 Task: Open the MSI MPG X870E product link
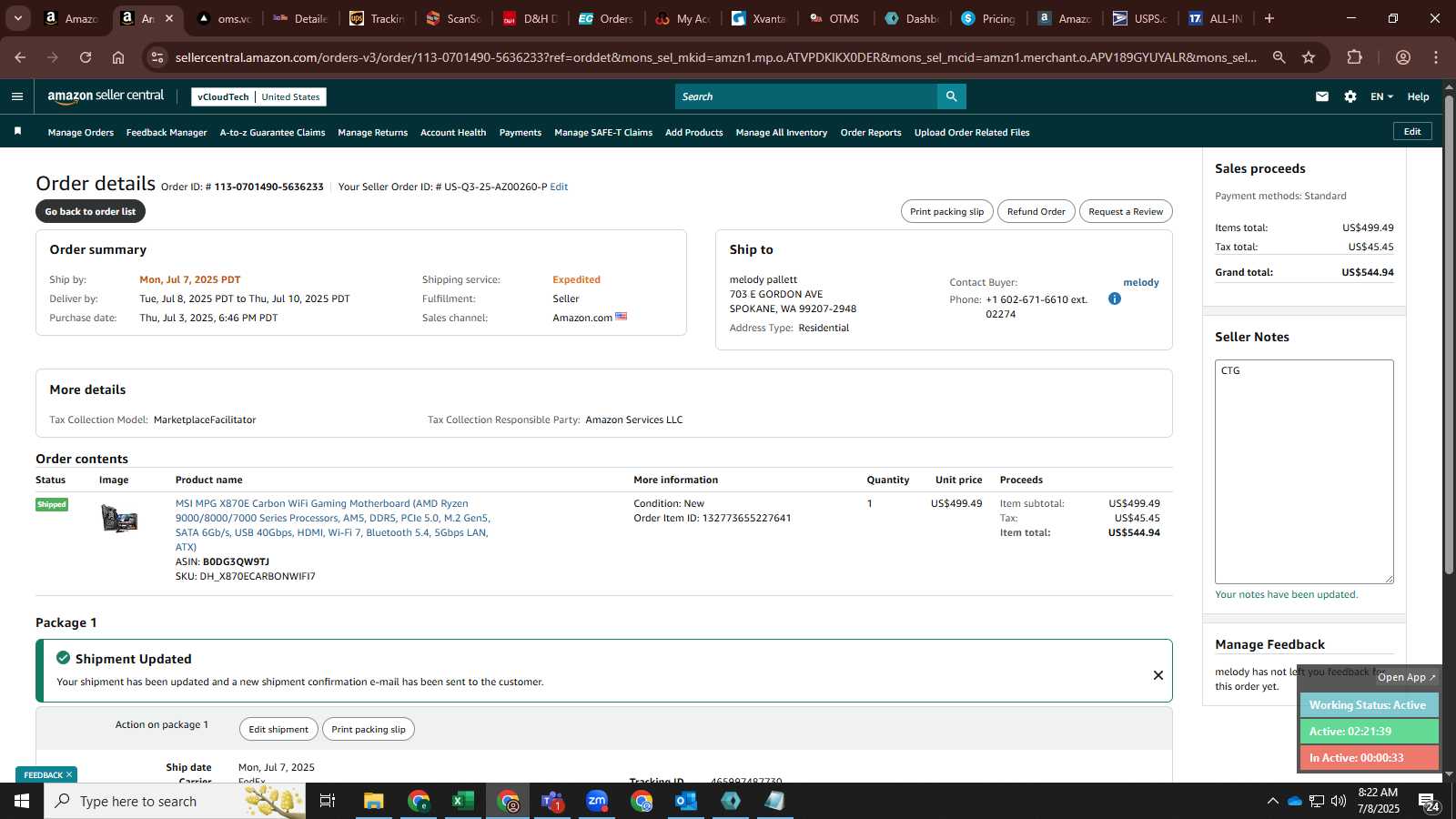pyautogui.click(x=333, y=525)
